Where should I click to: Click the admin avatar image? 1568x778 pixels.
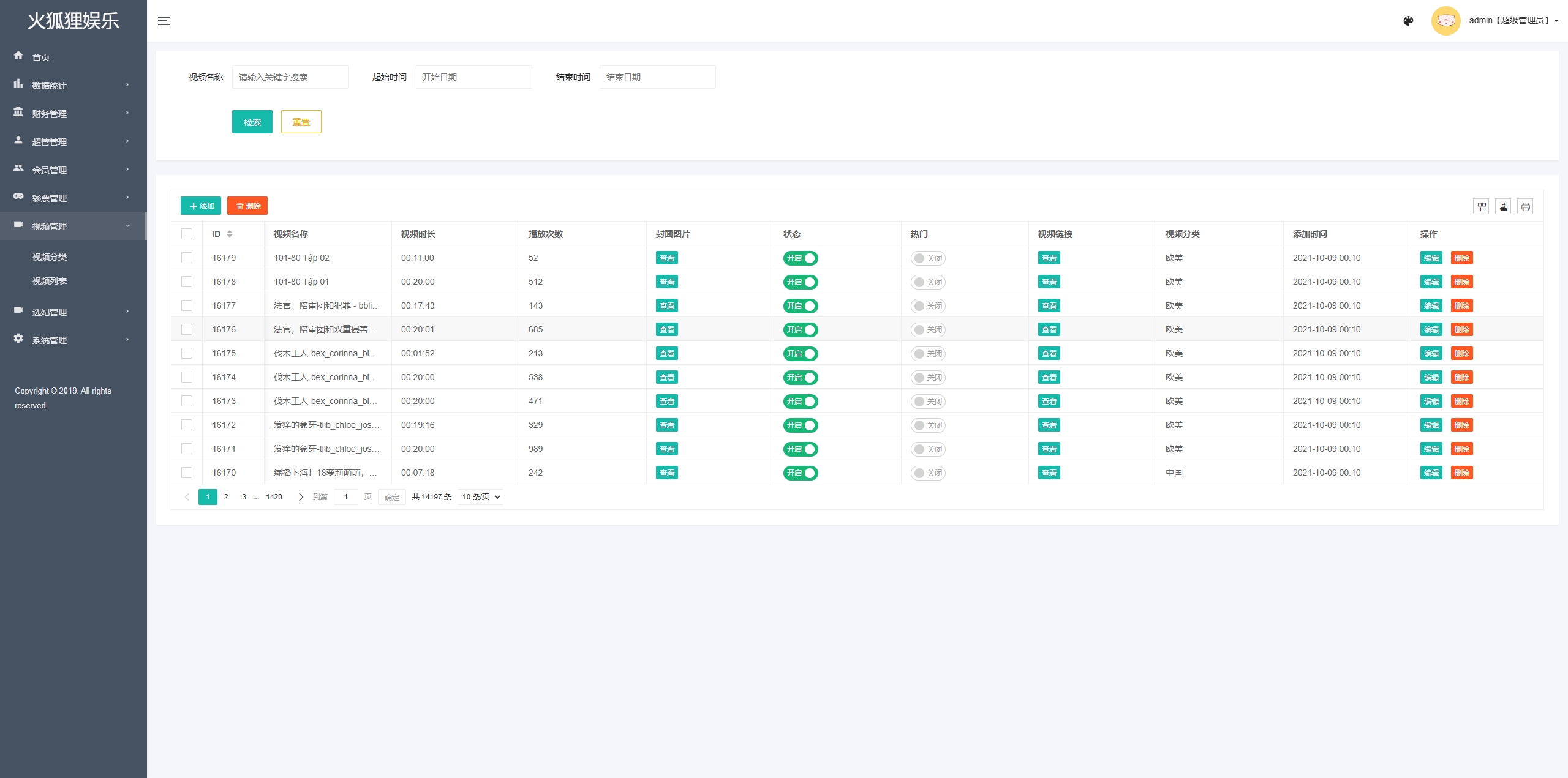point(1445,21)
